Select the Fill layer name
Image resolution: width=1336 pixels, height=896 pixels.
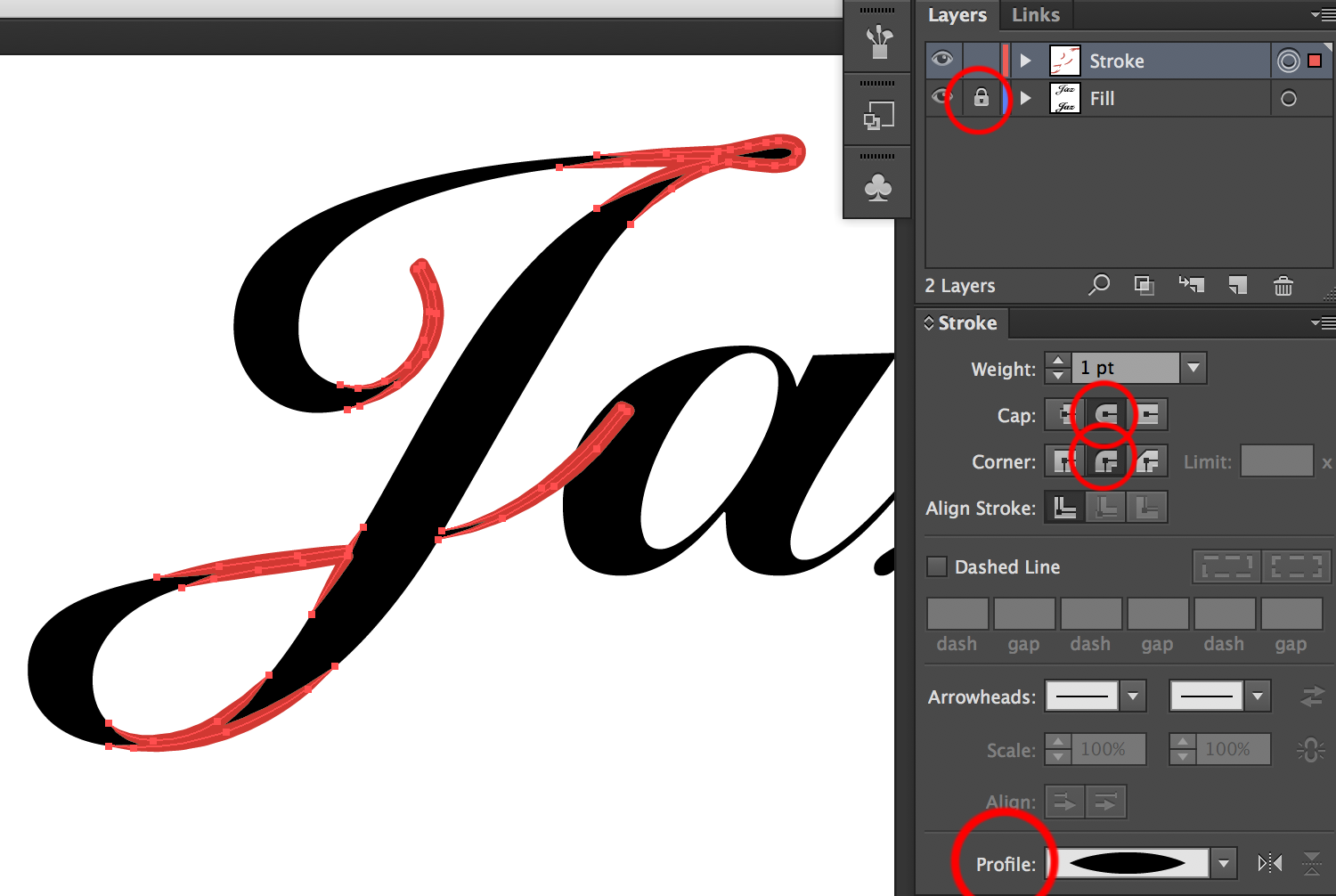coord(1103,99)
